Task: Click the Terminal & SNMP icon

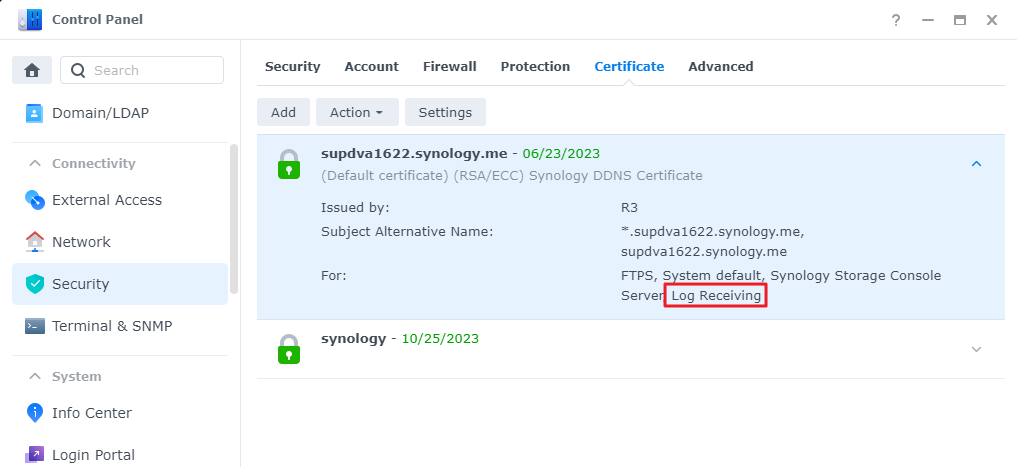Action: pyautogui.click(x=34, y=326)
